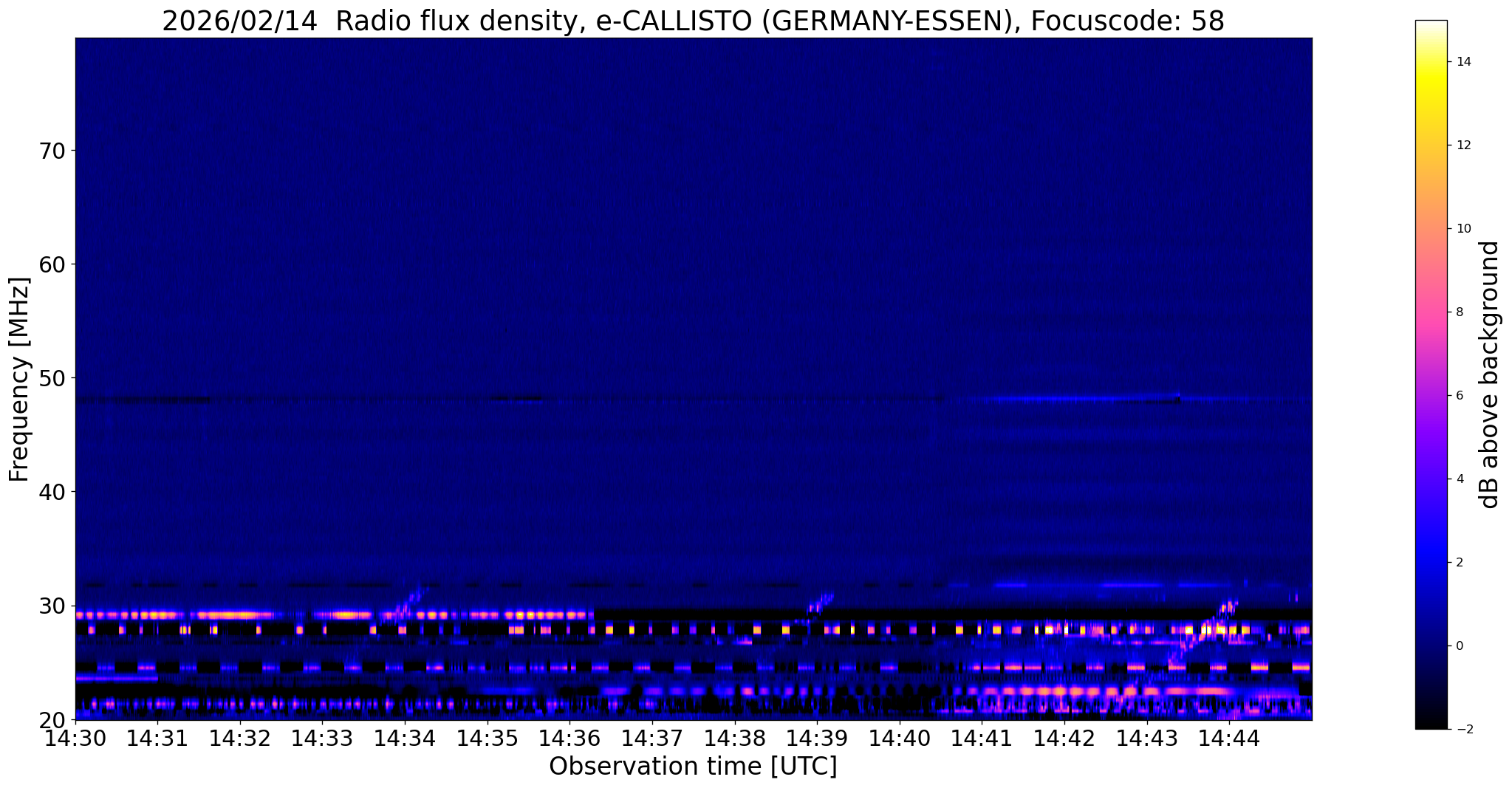The width and height of the screenshot is (1512, 788).
Task: Click the 14:31 time tick label
Action: (x=158, y=738)
